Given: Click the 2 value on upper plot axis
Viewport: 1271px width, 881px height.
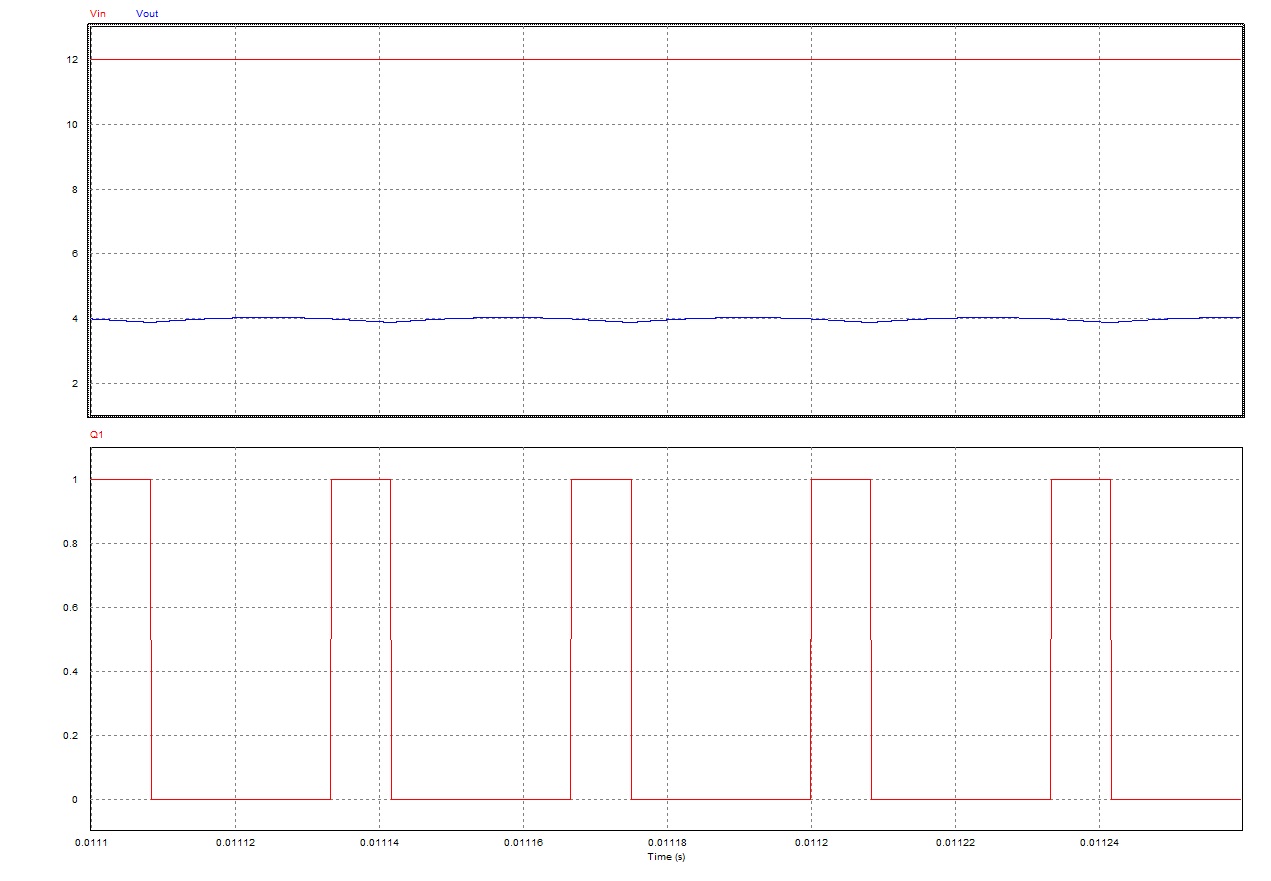Looking at the screenshot, I should click(x=75, y=384).
